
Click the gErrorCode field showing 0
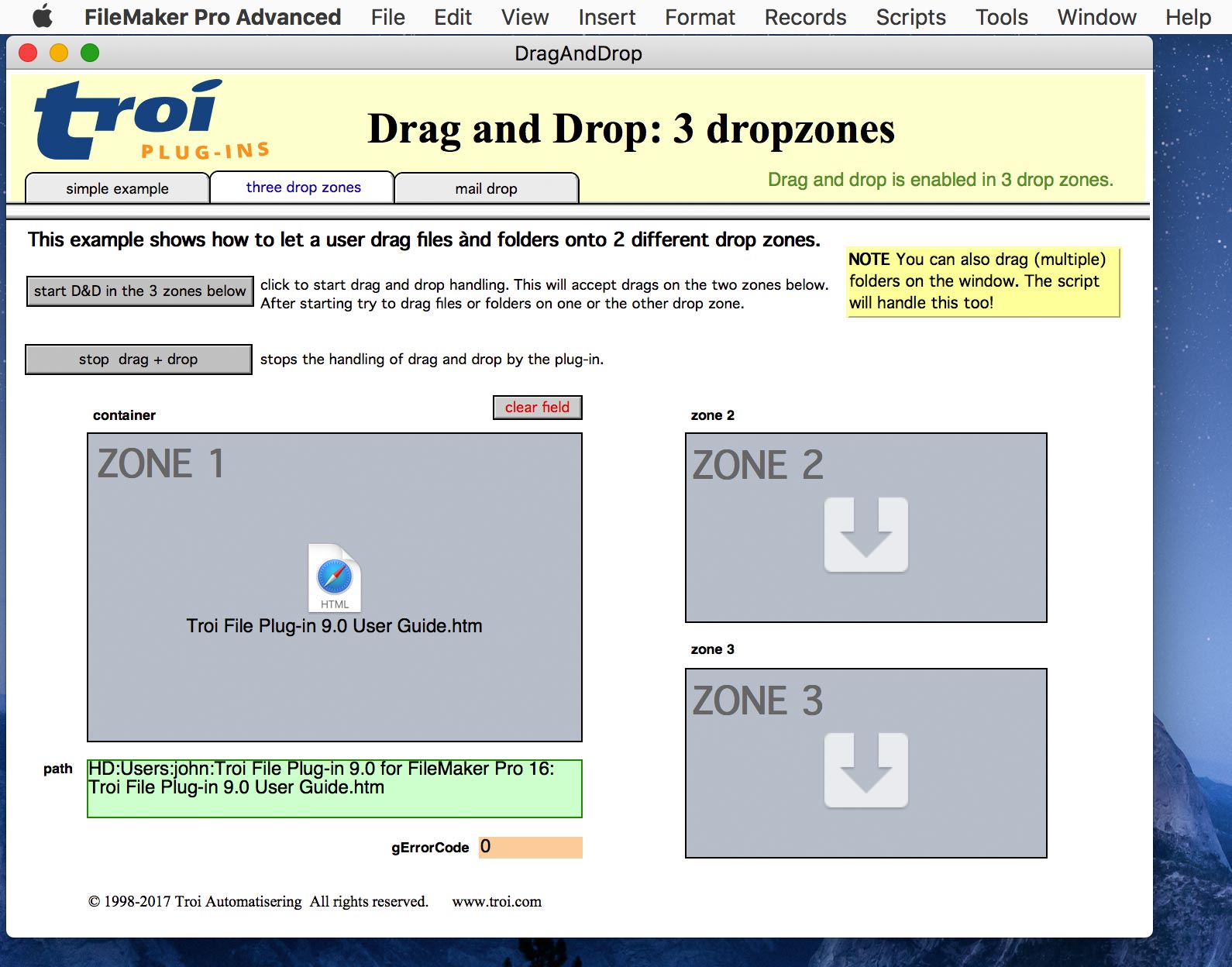[x=530, y=847]
